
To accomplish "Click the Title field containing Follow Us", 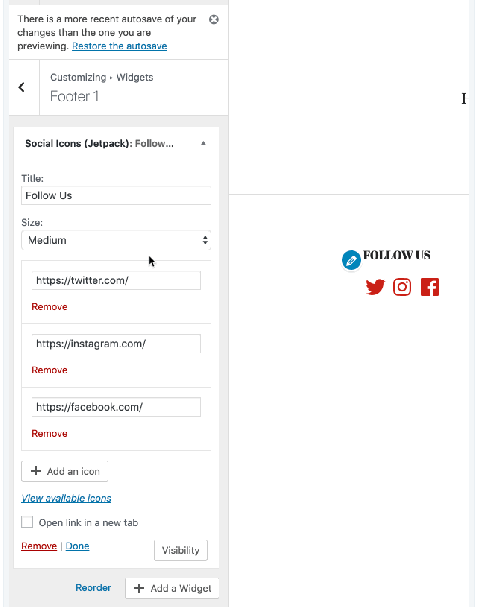I will 116,195.
